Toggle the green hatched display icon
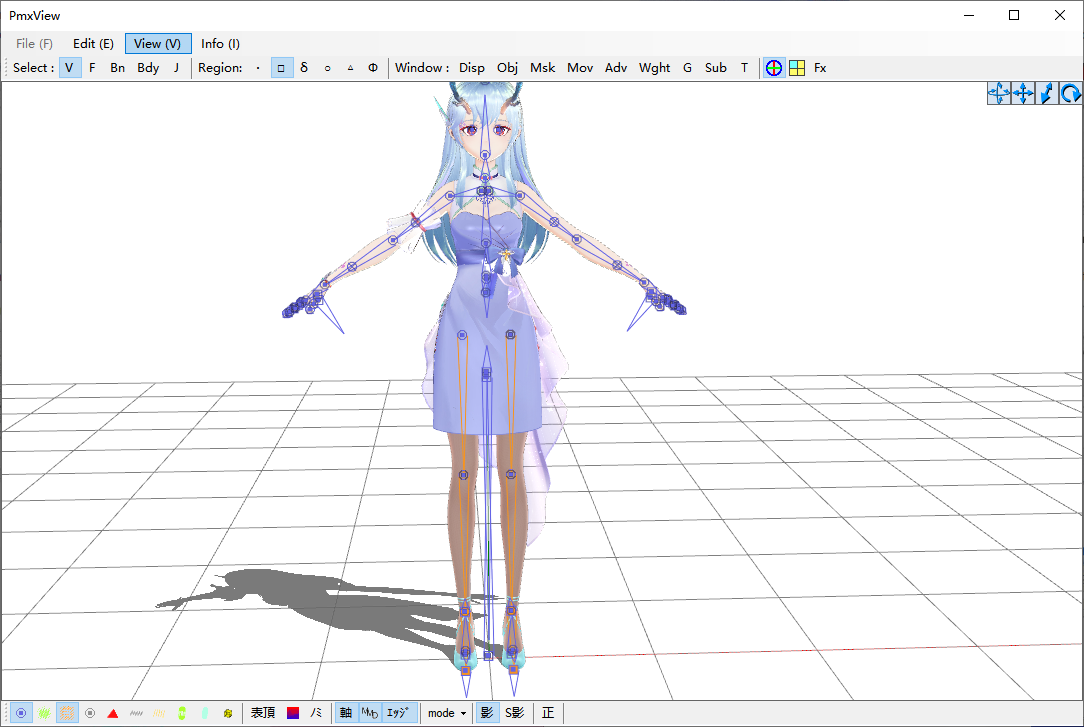This screenshot has width=1084, height=727. coord(44,713)
